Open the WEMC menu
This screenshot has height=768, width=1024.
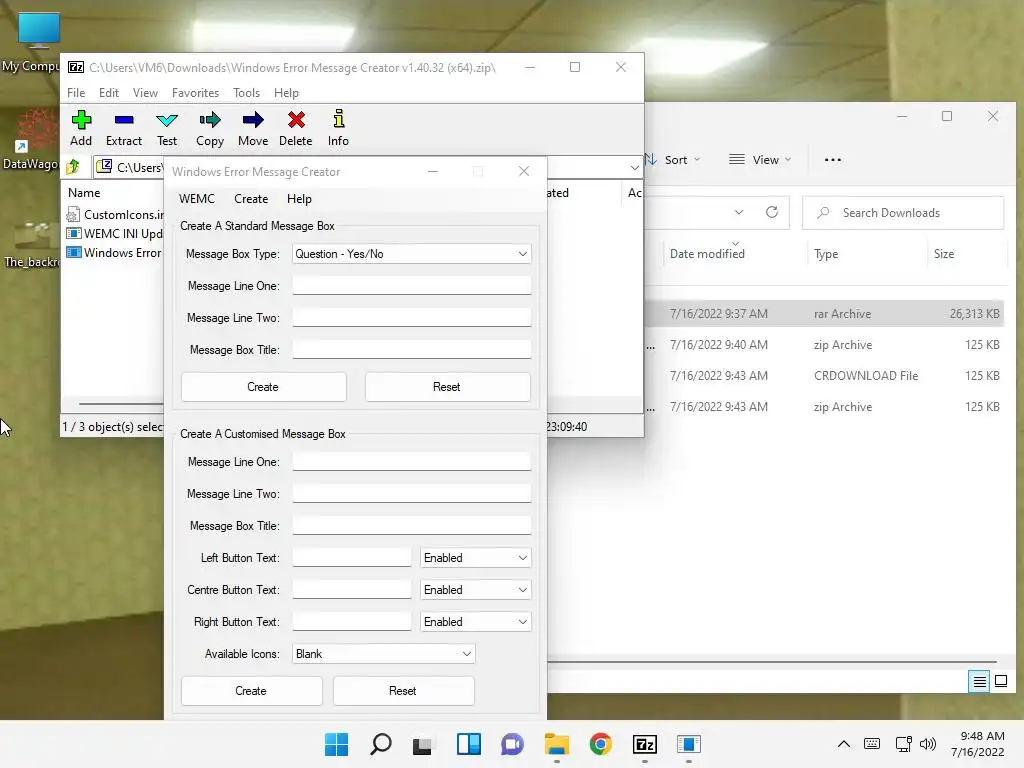pyautogui.click(x=197, y=199)
